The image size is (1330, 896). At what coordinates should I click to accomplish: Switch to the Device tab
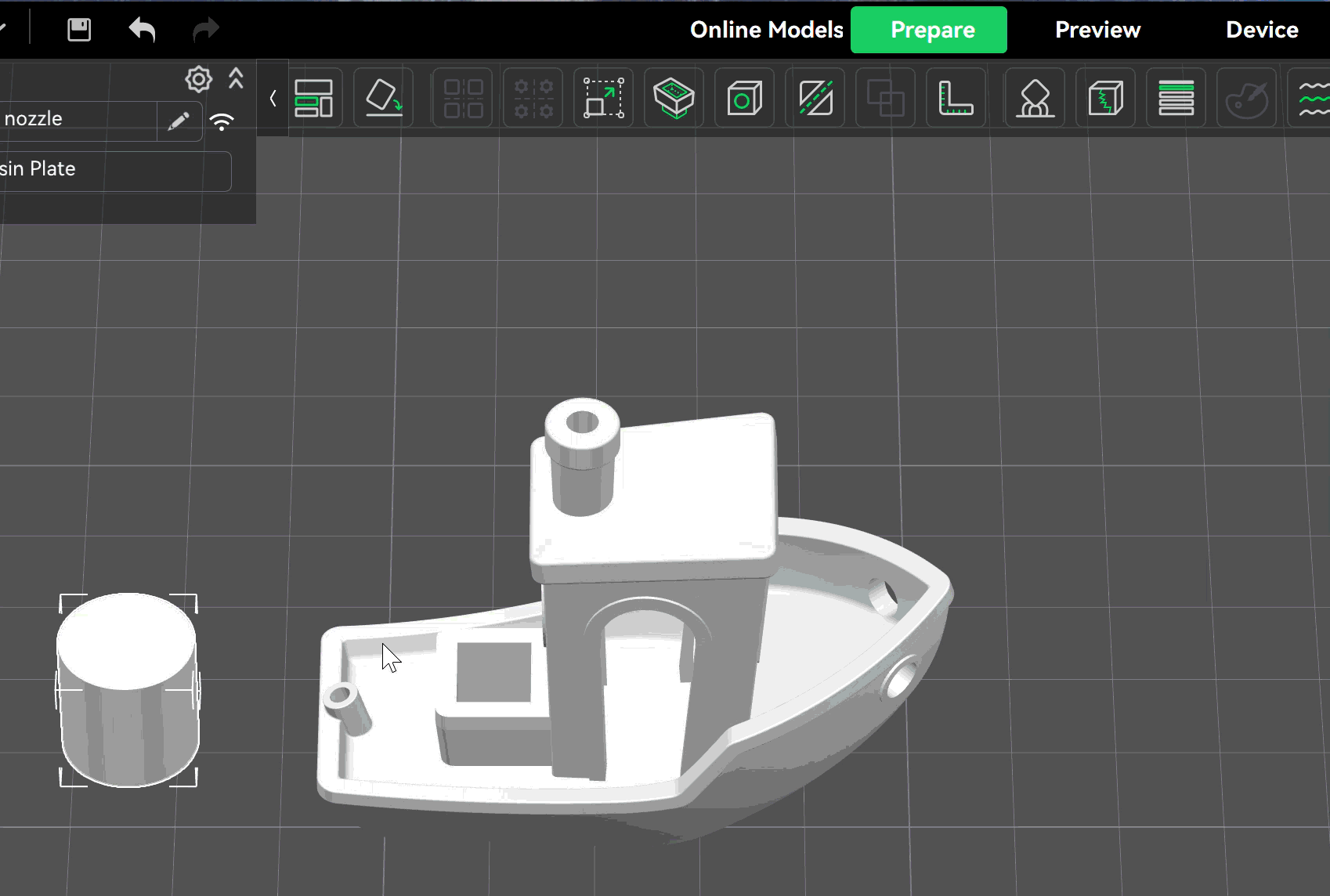pos(1262,30)
